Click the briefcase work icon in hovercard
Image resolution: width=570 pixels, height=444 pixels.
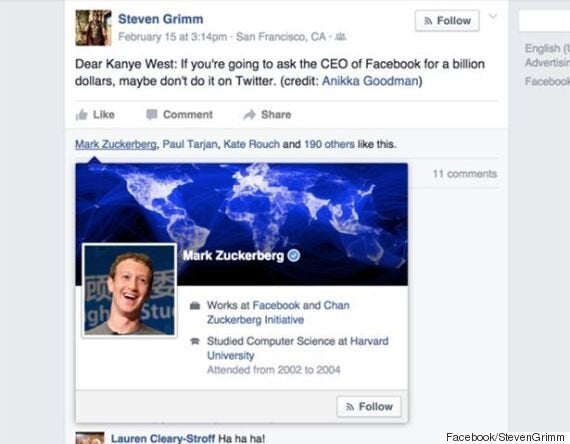coord(195,306)
